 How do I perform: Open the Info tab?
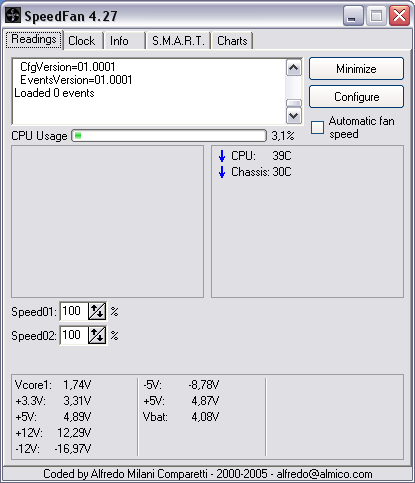(x=125, y=41)
